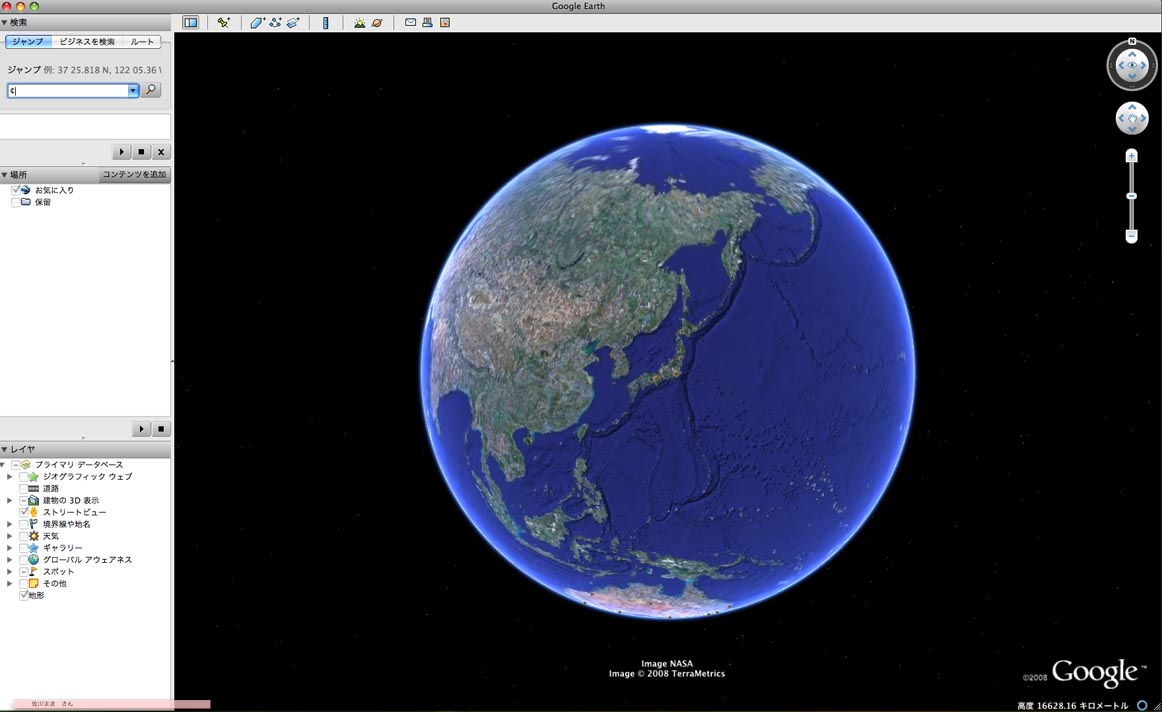Image resolution: width=1162 pixels, height=712 pixels.
Task: Click the 'Image © 2008 TerraMetrics' attribution text
Action: click(x=667, y=673)
